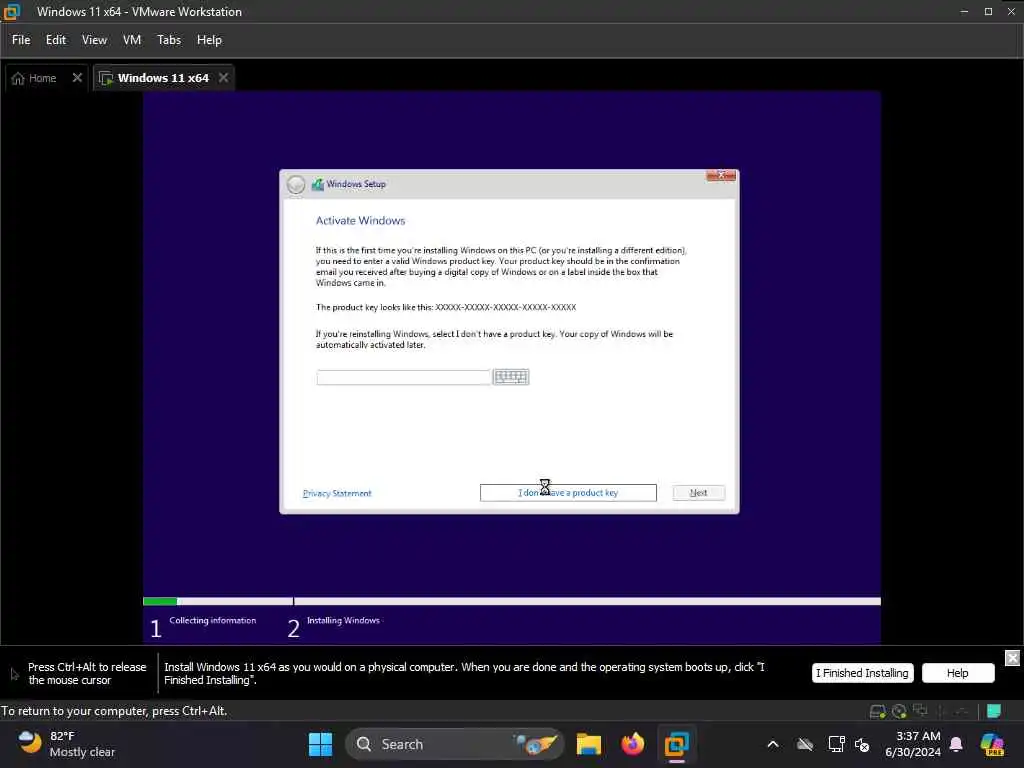This screenshot has height=768, width=1024.
Task: Click the Next button in Windows Setup
Action: [x=699, y=493]
